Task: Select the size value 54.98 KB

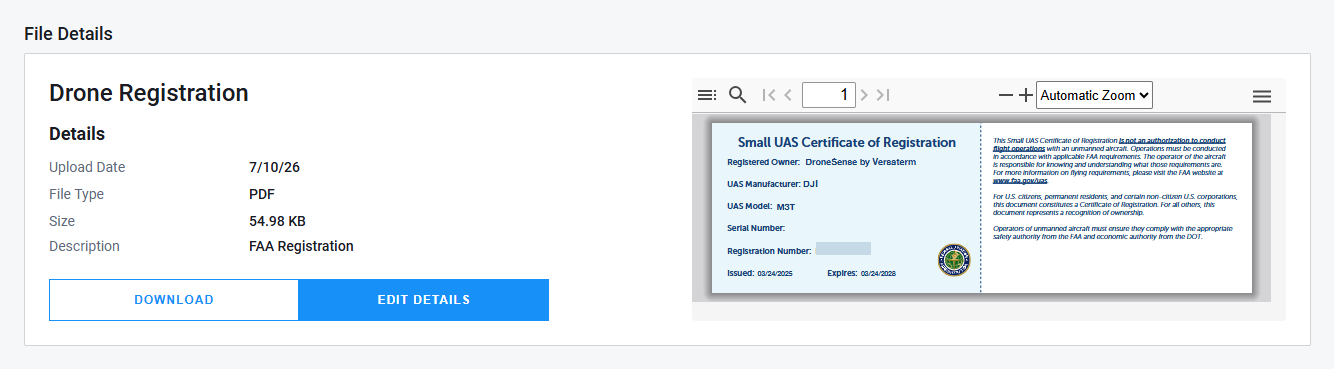Action: 277,221
